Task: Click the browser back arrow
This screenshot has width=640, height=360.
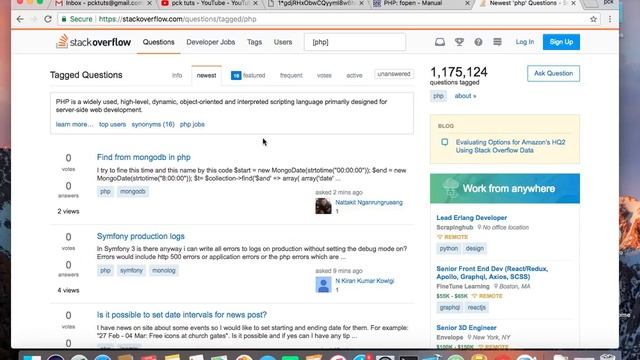Action: (20, 19)
